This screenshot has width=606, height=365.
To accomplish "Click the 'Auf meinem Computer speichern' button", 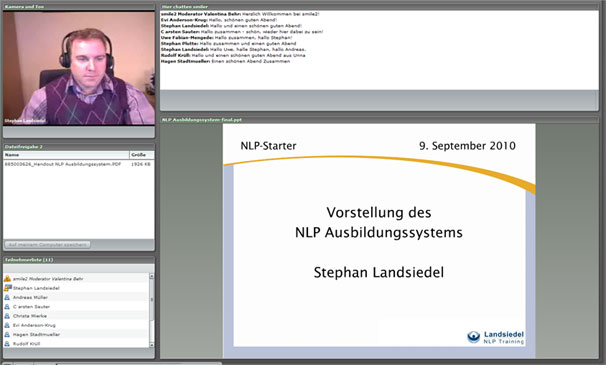I will pos(48,245).
